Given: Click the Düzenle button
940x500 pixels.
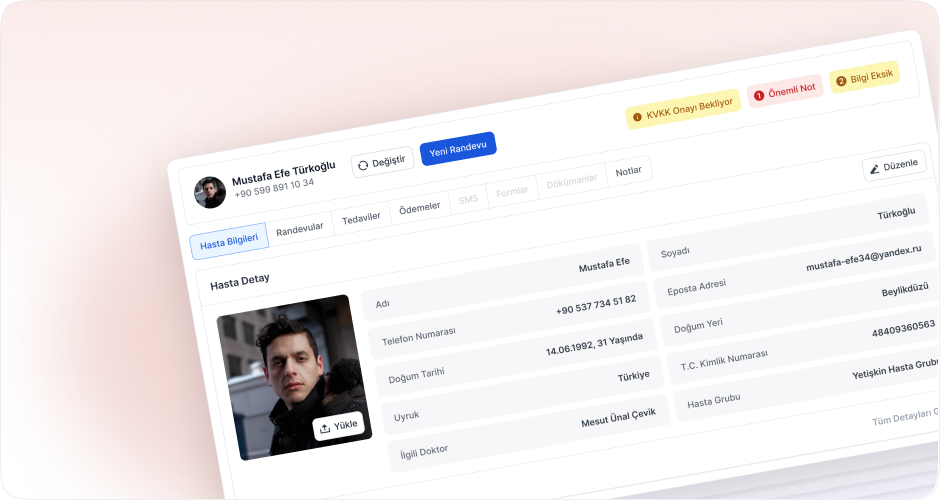Looking at the screenshot, I should (x=894, y=166).
